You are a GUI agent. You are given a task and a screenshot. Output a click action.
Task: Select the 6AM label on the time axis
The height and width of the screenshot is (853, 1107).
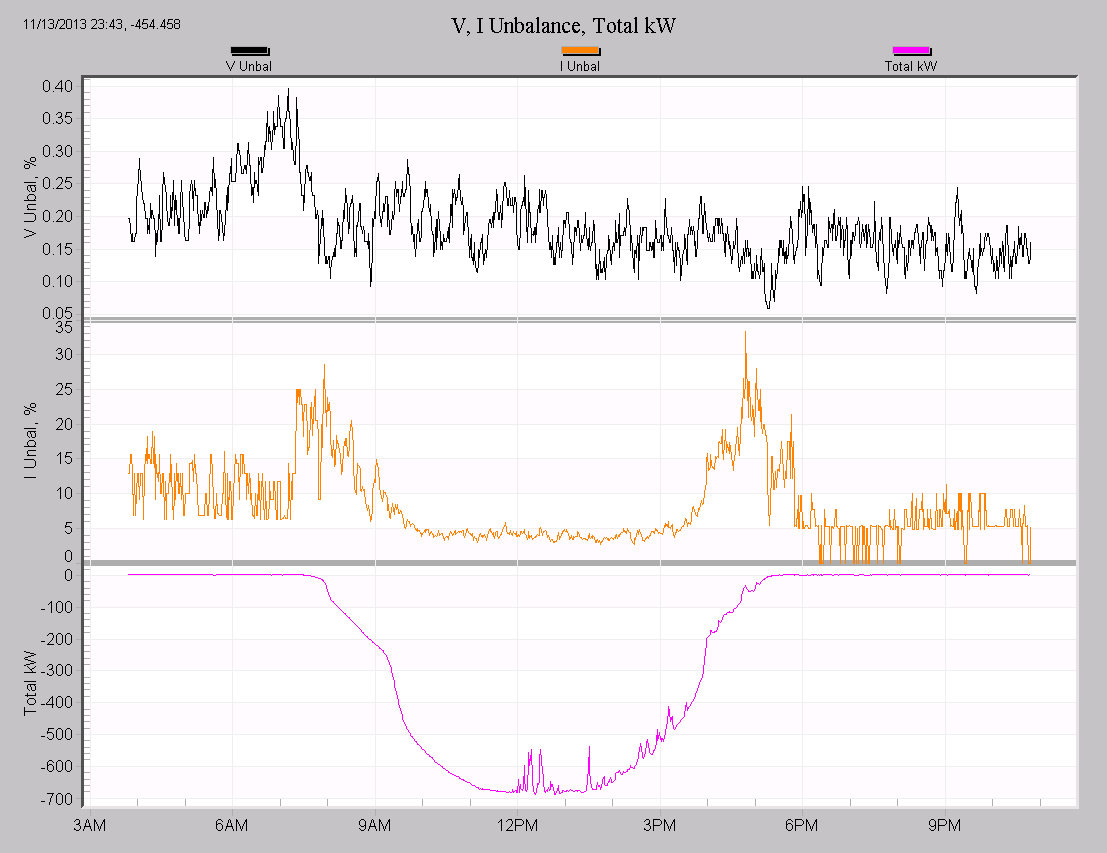[230, 826]
